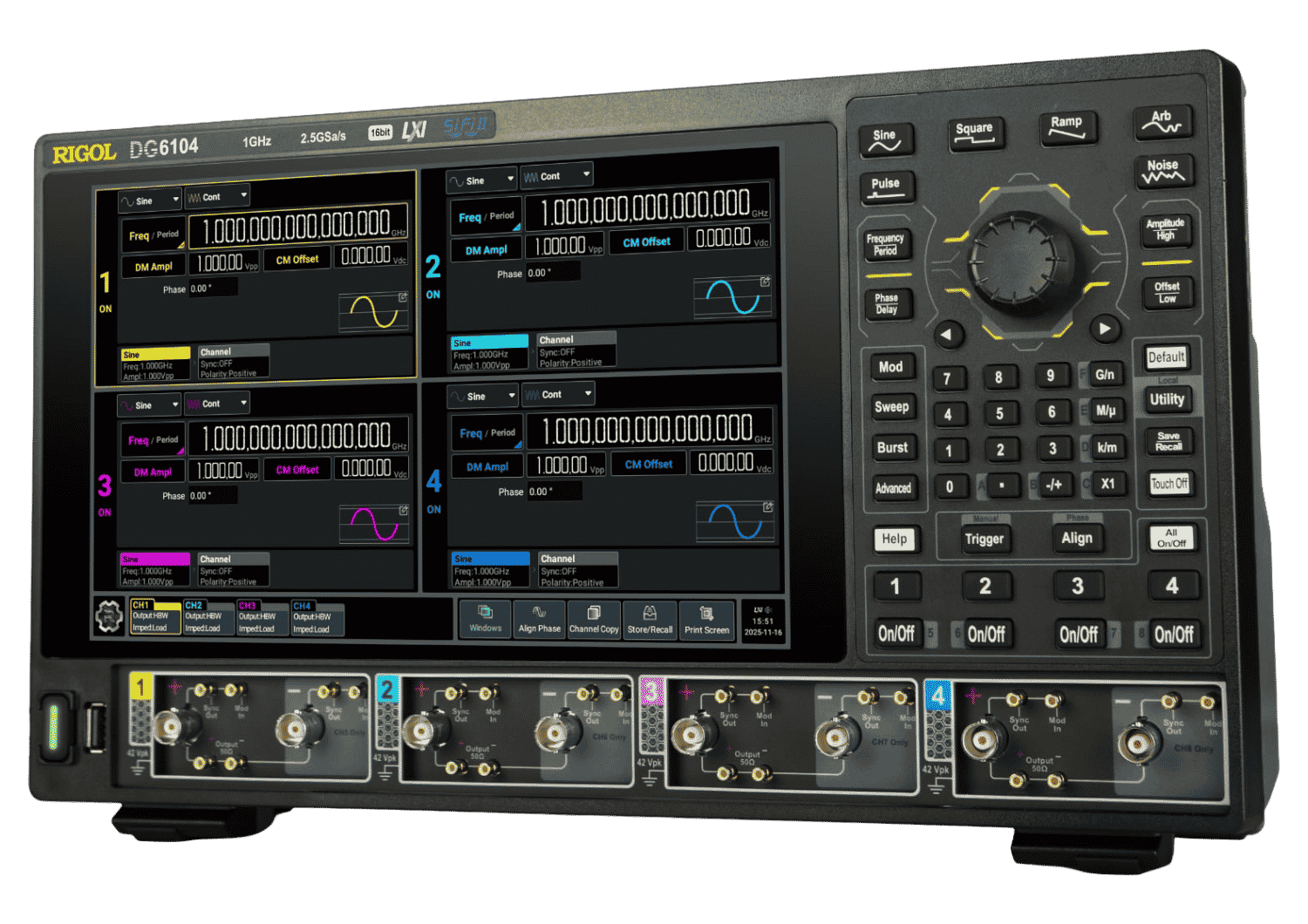
Task: Click the number 7 keypad key
Action: [x=948, y=378]
